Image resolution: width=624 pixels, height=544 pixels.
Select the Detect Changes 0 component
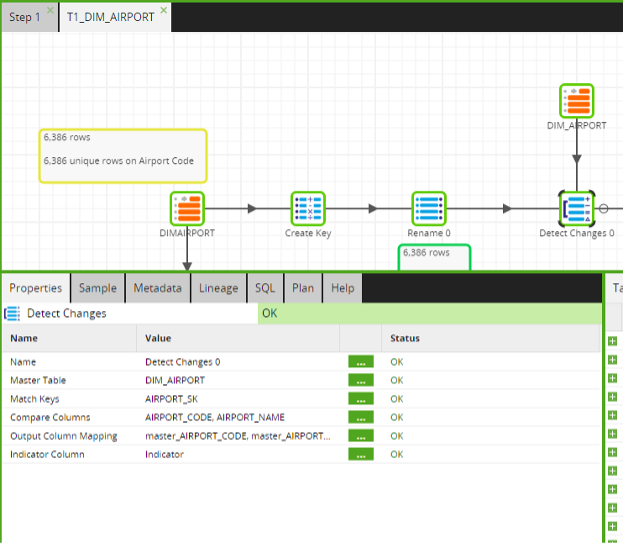click(x=577, y=209)
